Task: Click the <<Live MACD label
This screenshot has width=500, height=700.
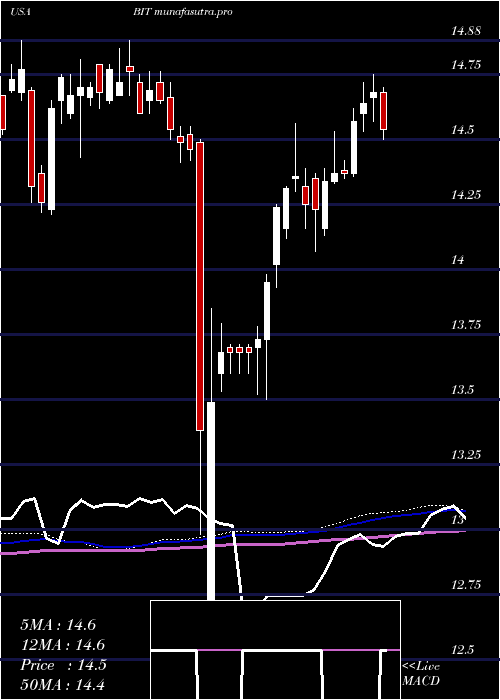Action: [421, 673]
